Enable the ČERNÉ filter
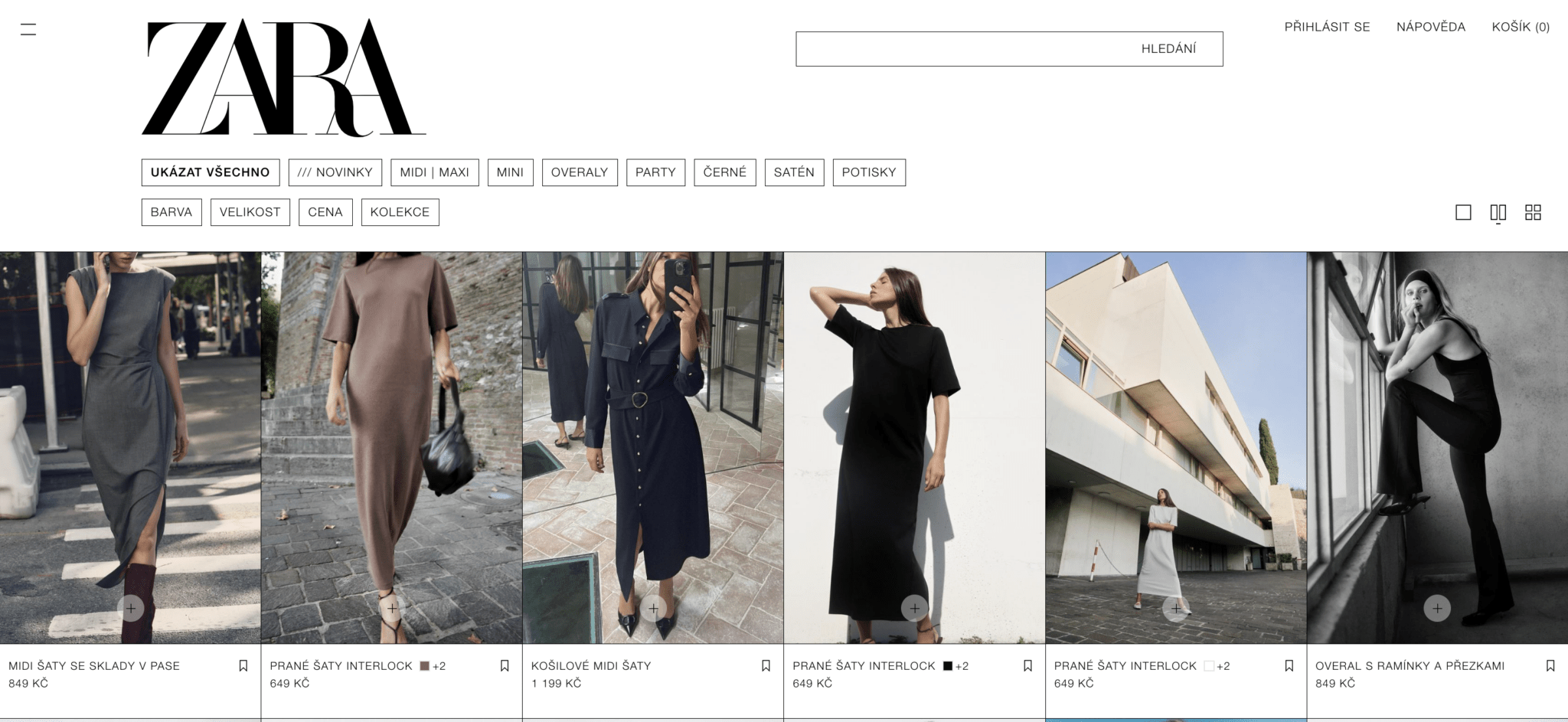The image size is (1568, 722). [724, 172]
